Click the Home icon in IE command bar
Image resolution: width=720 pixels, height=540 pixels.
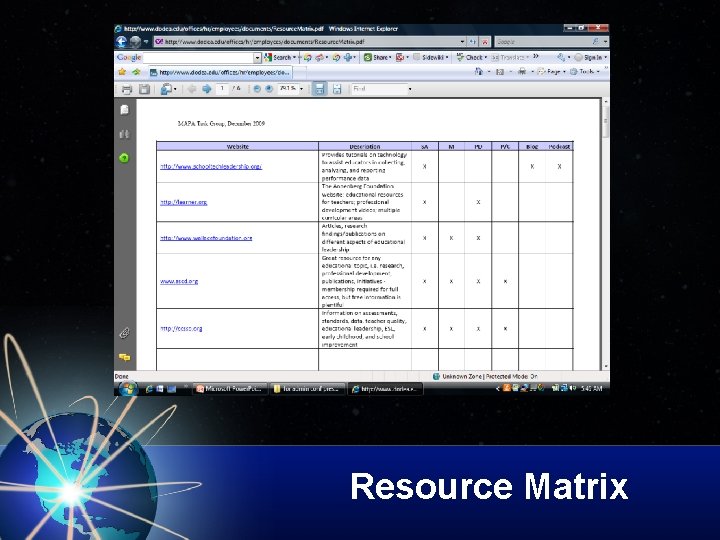478,72
